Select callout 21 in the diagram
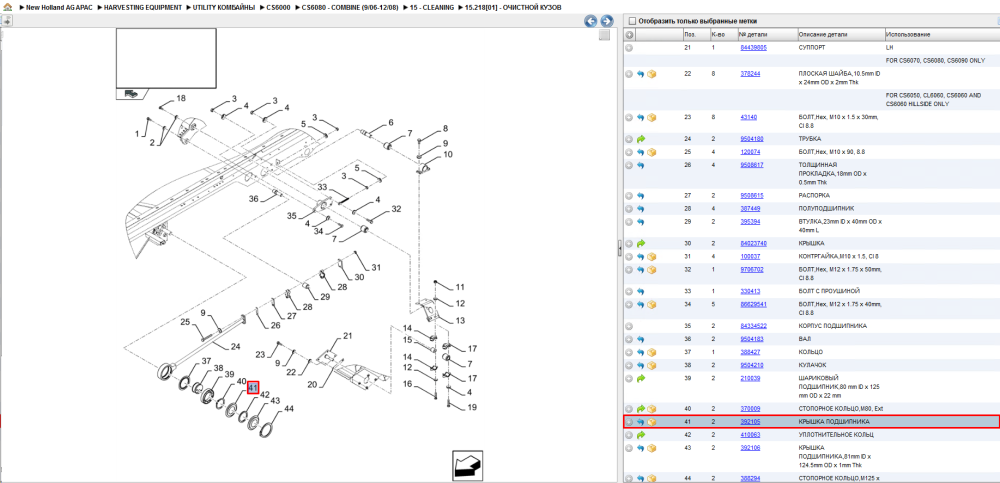The height and width of the screenshot is (483, 1000). [x=348, y=336]
